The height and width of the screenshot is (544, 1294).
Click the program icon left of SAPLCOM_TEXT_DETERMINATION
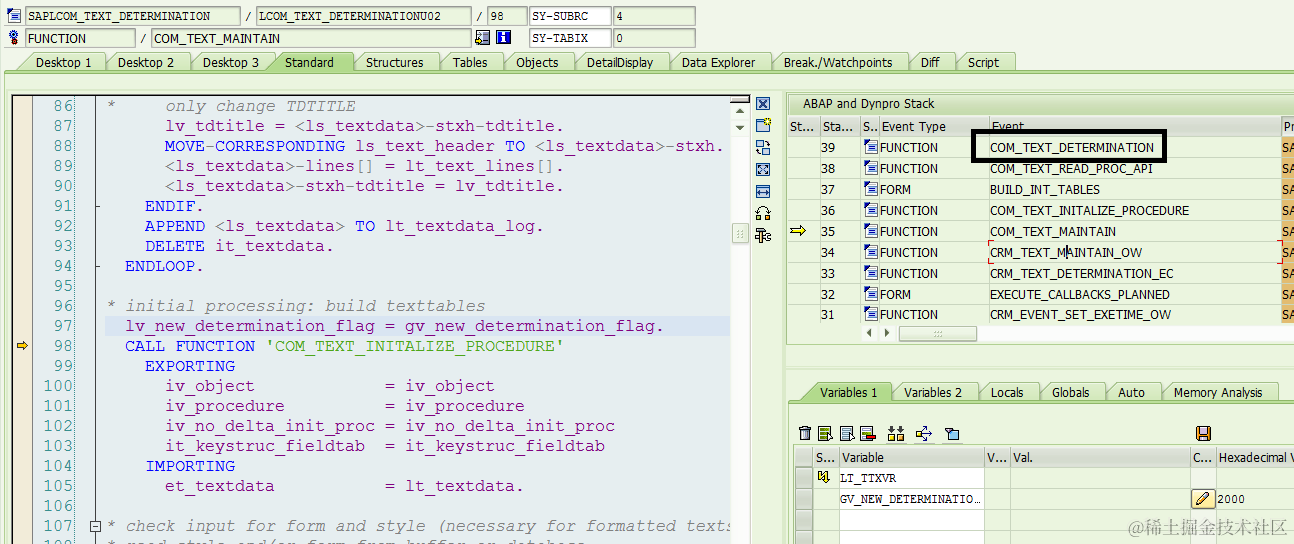pyautogui.click(x=14, y=16)
